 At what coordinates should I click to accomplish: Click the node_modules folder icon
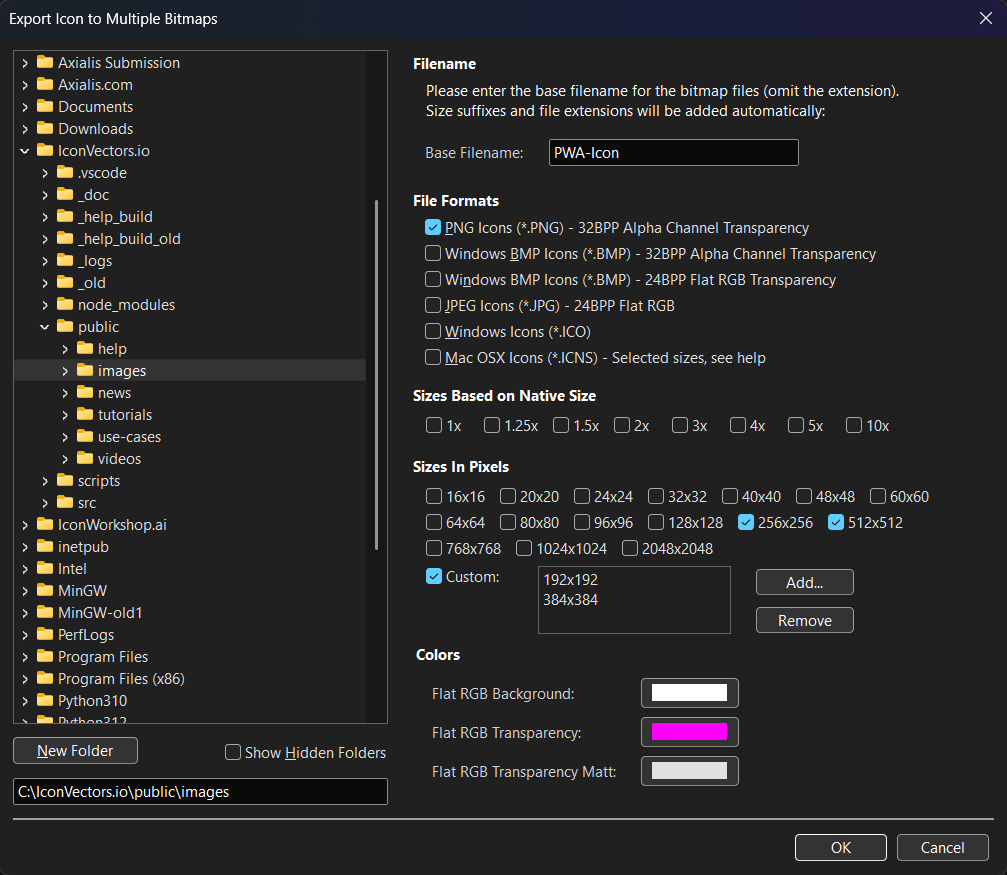coord(65,305)
